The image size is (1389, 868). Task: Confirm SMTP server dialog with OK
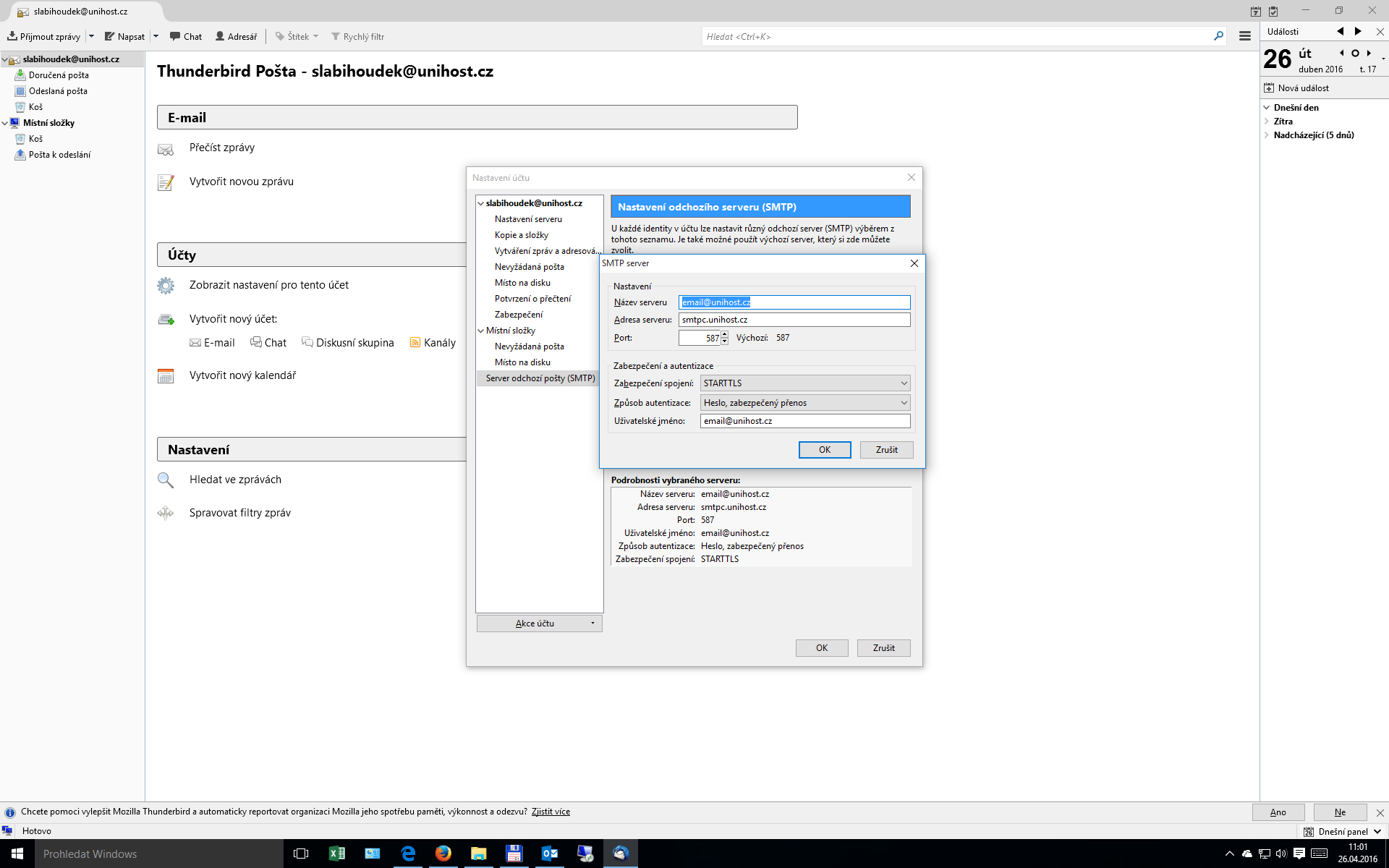tap(825, 450)
